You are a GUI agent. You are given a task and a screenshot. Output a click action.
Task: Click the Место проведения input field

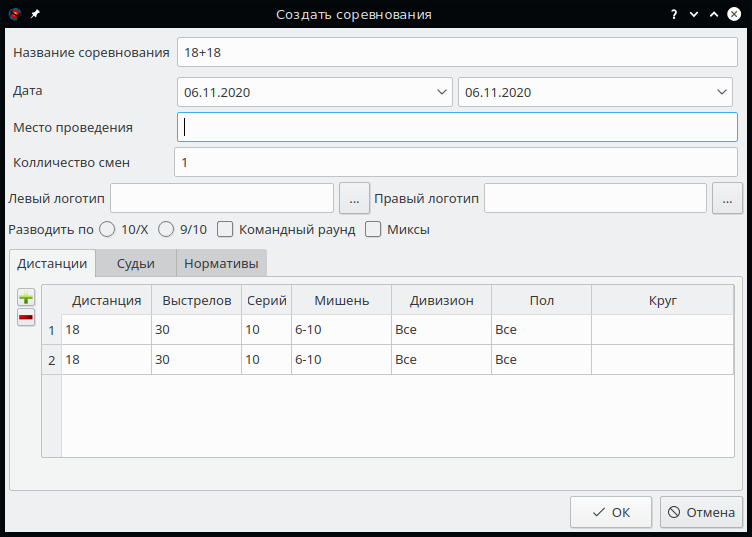(x=457, y=127)
